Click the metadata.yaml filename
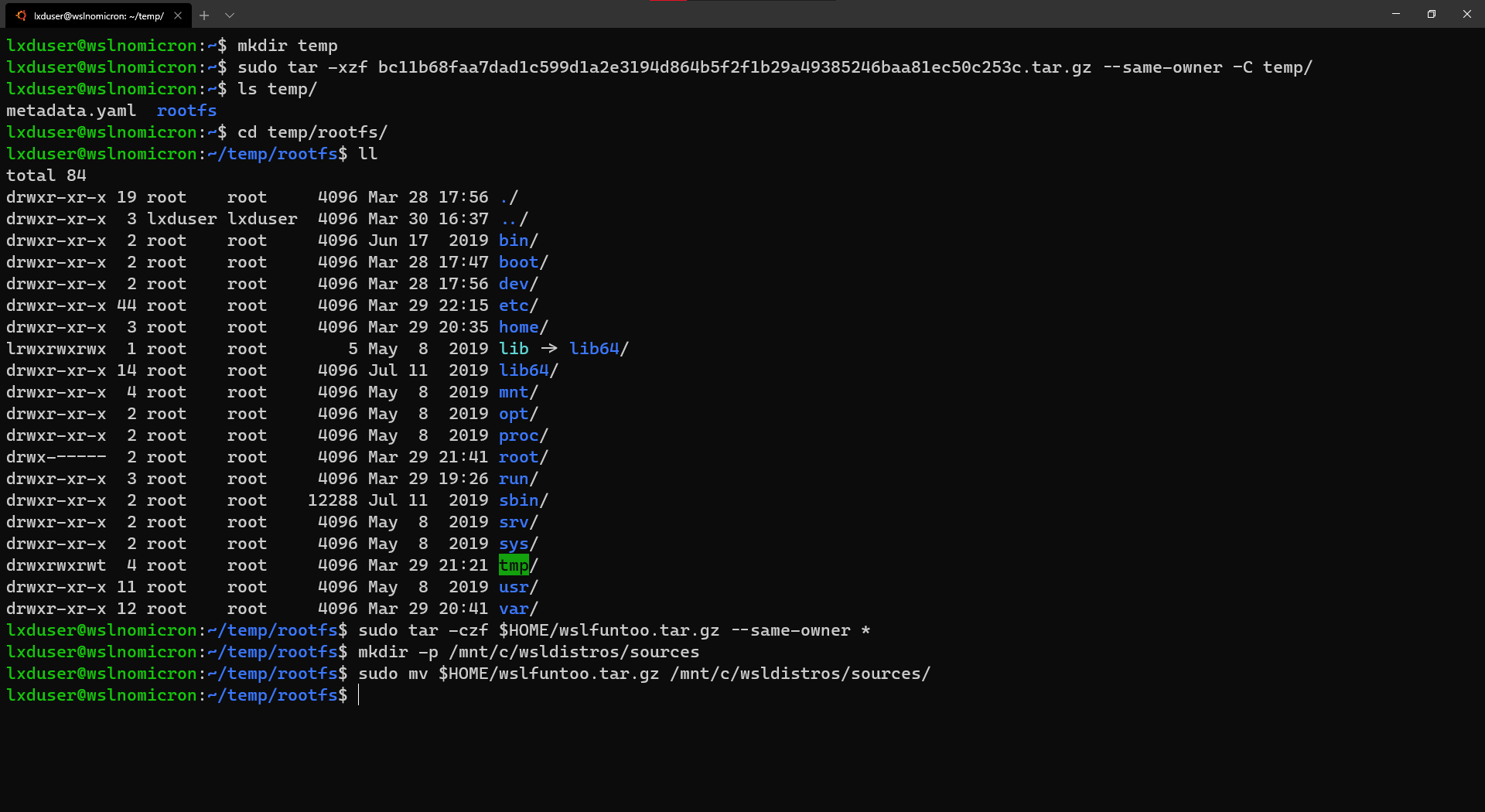The width and height of the screenshot is (1485, 812). pyautogui.click(x=71, y=111)
